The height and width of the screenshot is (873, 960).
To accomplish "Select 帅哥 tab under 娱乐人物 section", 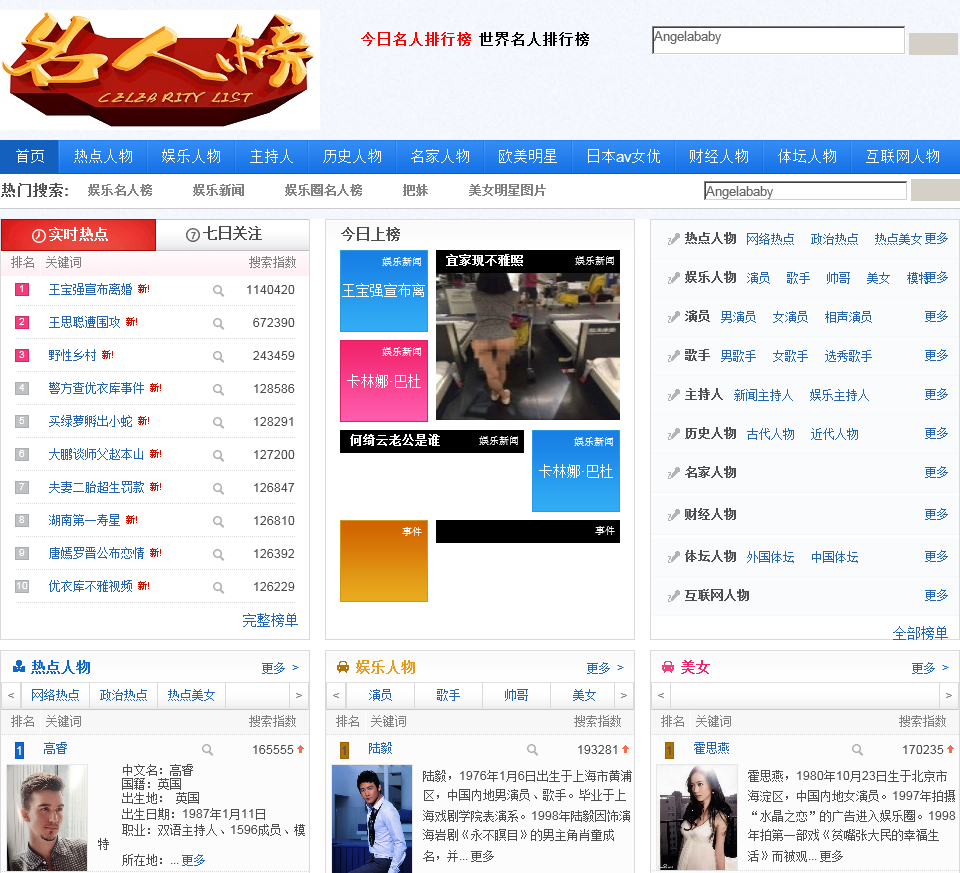I will coord(516,695).
